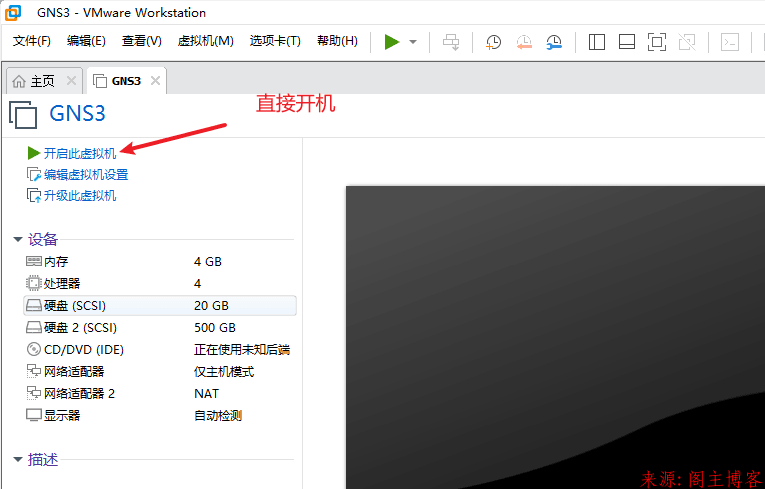Screen dimensions: 765x489
Task: Click the 自动检测 display value
Action: 218,415
